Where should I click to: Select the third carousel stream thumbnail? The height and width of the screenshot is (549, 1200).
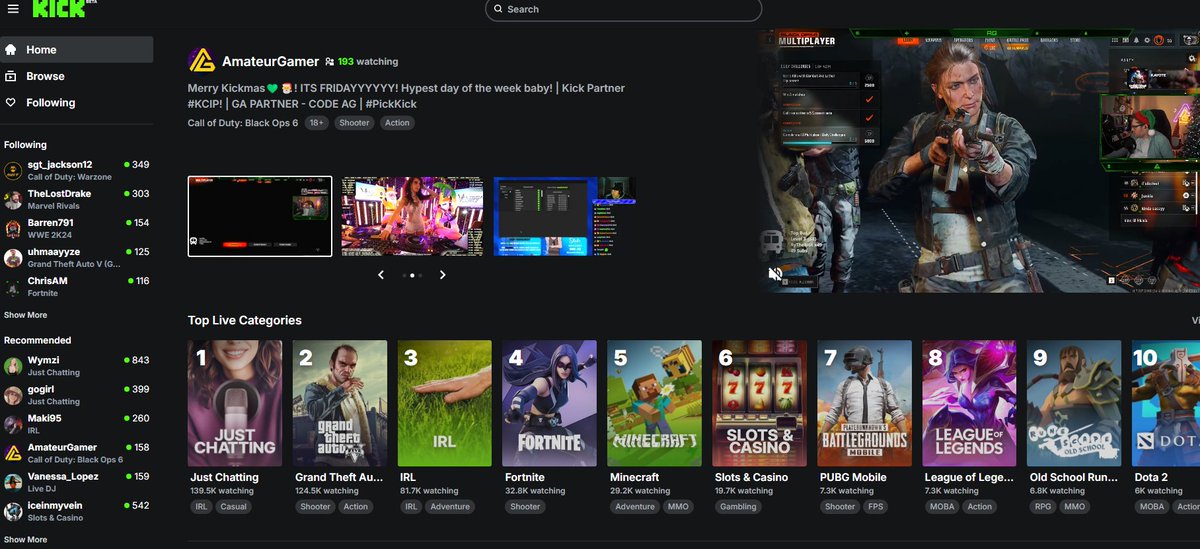pos(565,216)
